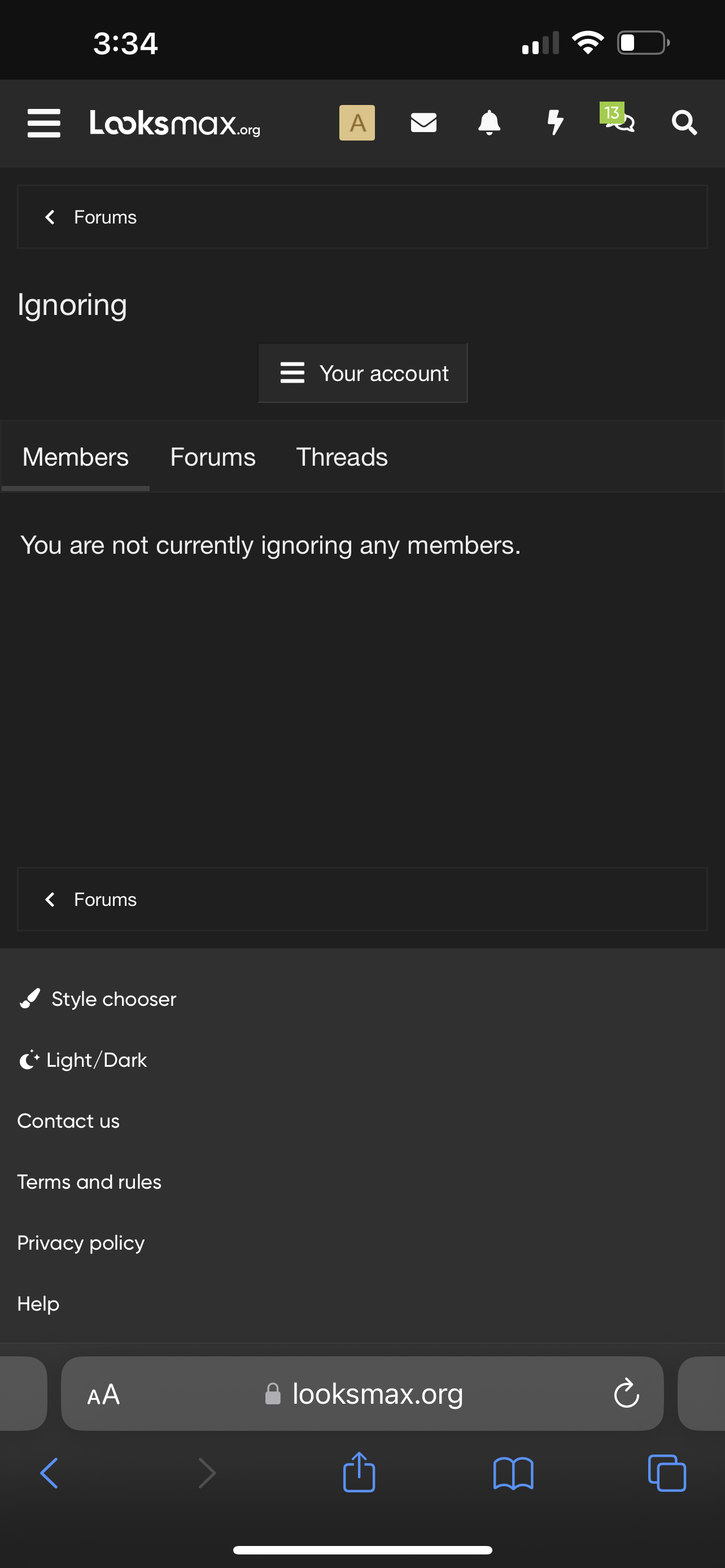Tap the looksmax.org address bar

362,1393
